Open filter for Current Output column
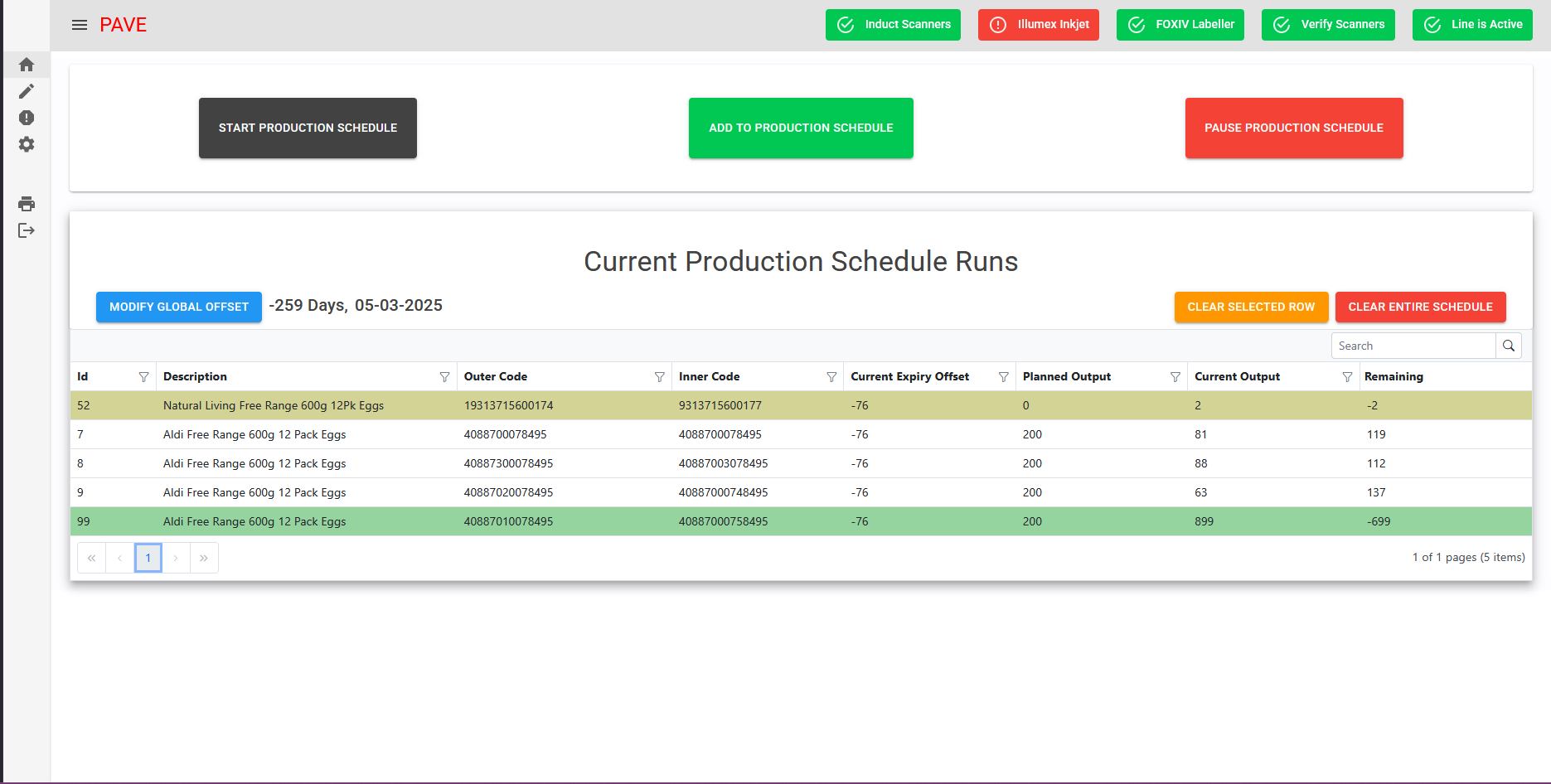The image size is (1551, 784). [1347, 377]
